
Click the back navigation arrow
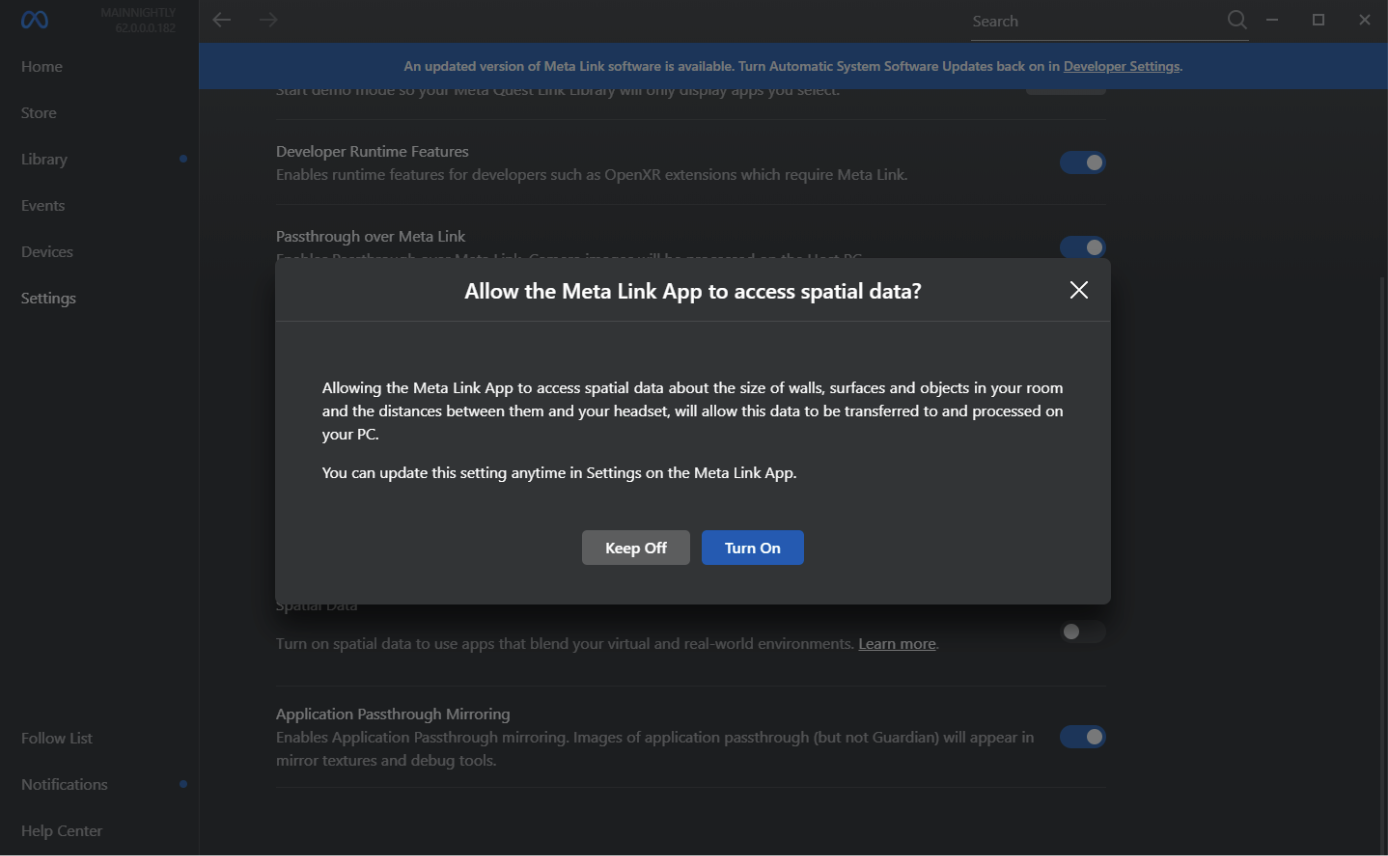tap(222, 20)
